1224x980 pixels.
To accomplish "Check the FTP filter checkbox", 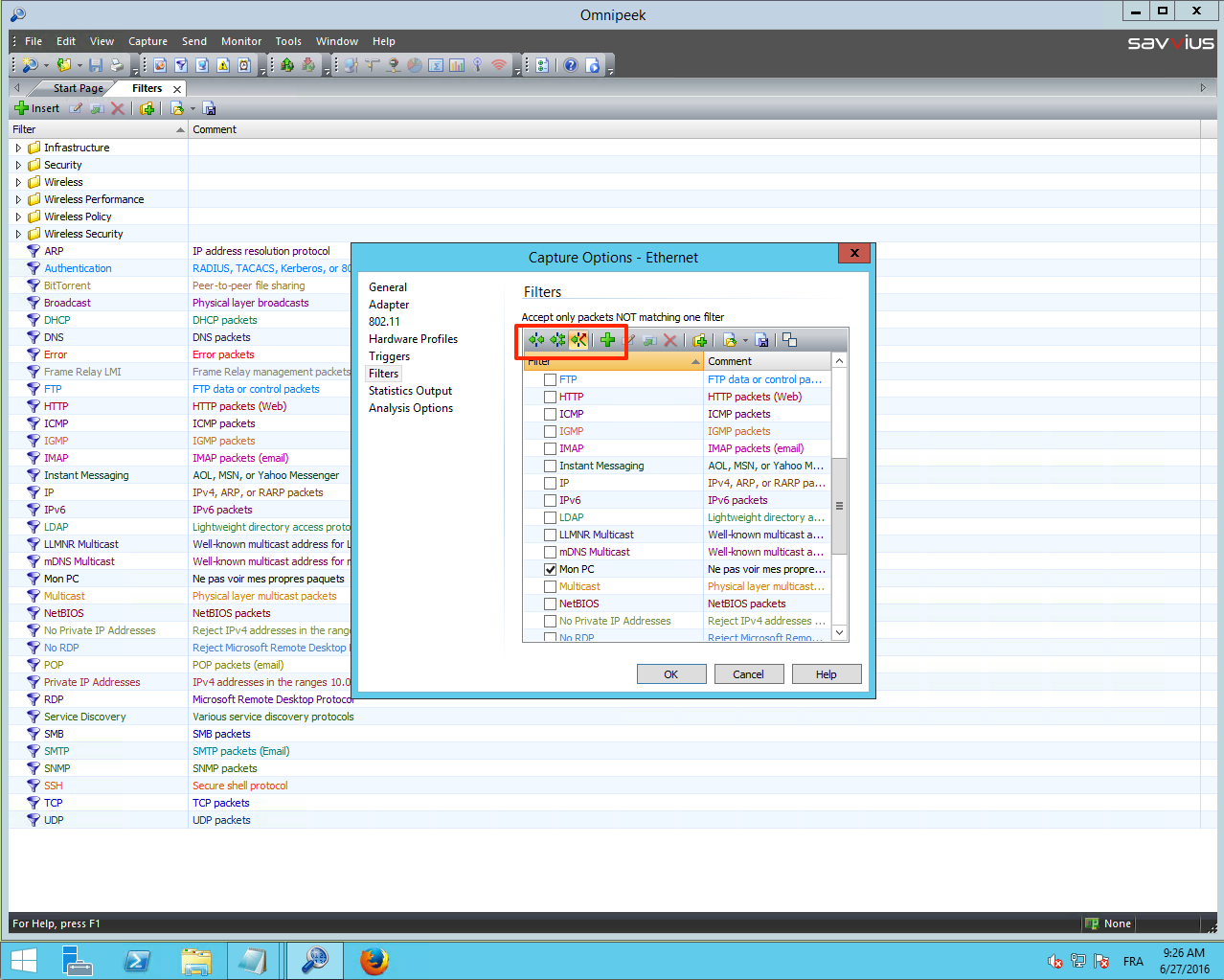I will tap(550, 379).
